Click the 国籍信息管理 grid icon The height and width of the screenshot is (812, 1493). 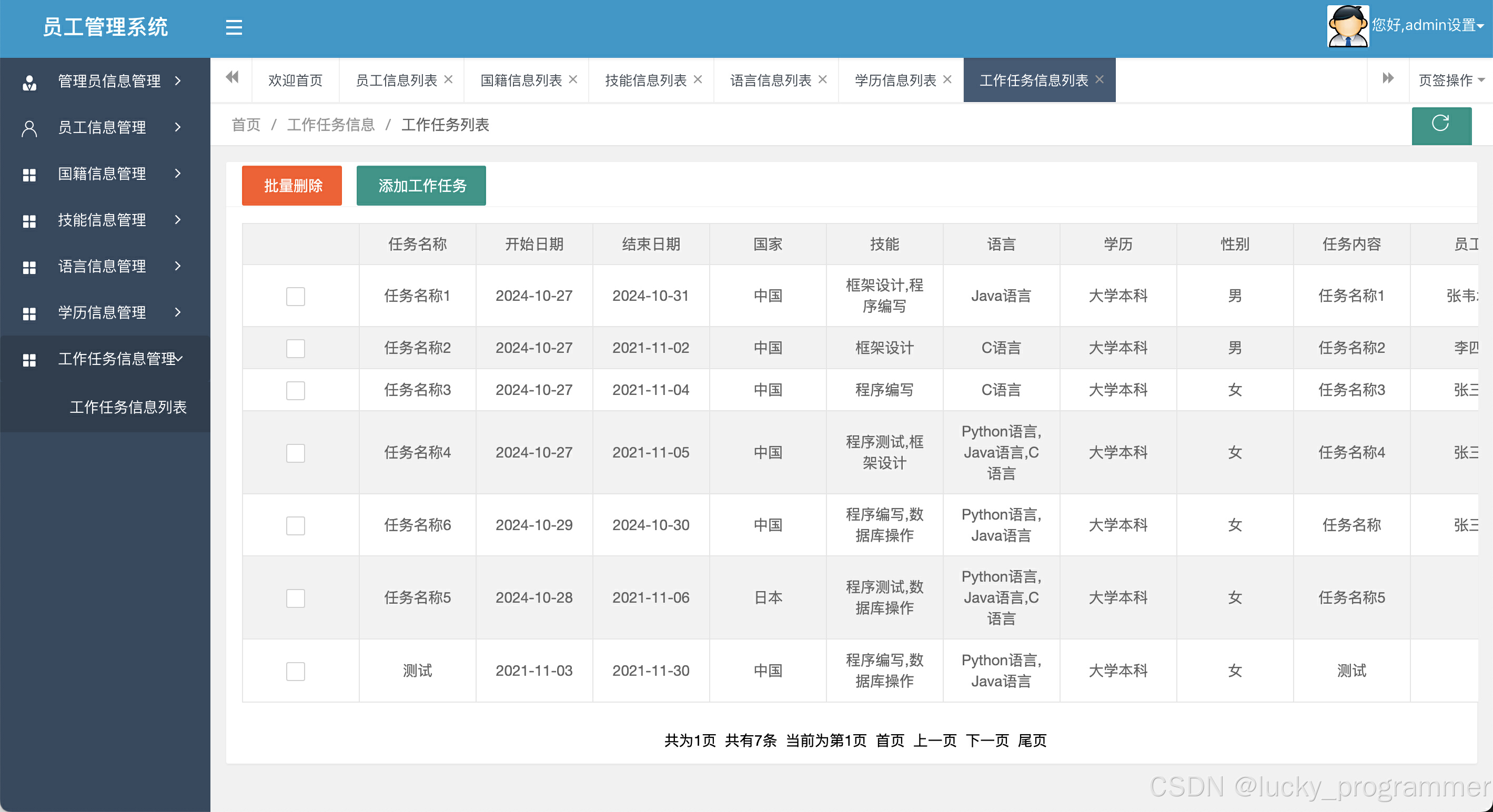[29, 175]
